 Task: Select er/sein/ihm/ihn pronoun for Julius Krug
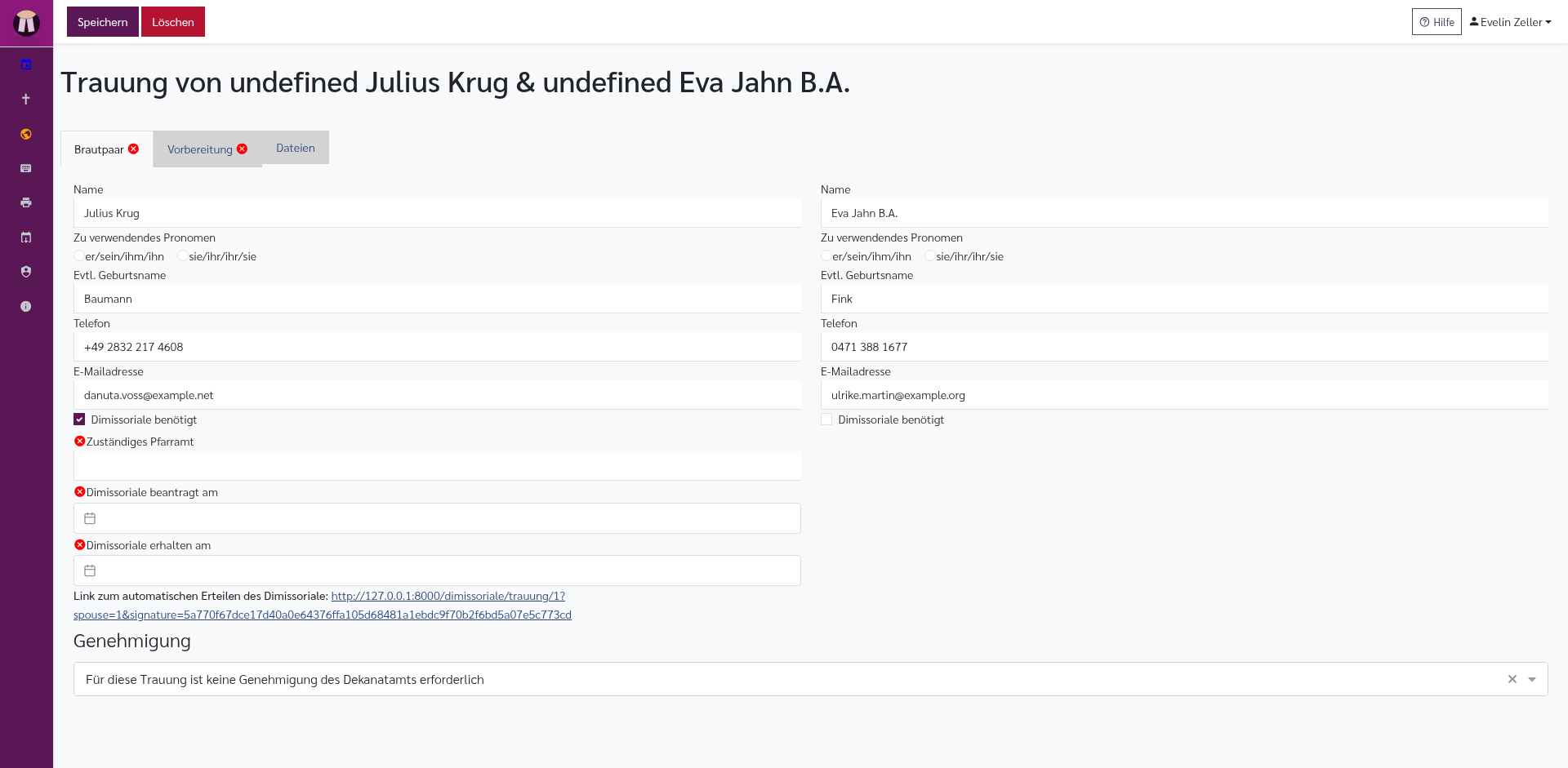[x=78, y=256]
